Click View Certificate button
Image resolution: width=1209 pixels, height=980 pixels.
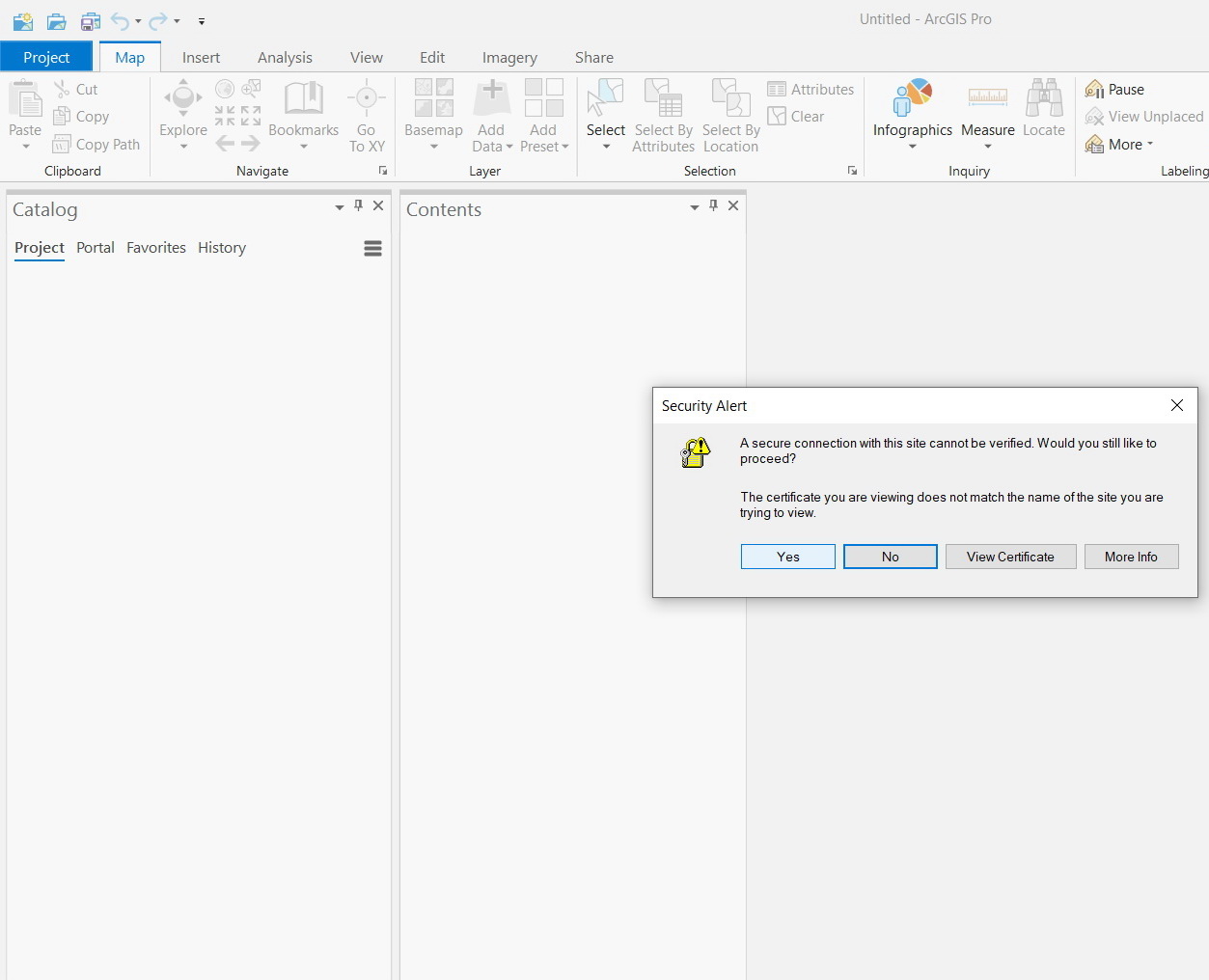pyautogui.click(x=1011, y=557)
